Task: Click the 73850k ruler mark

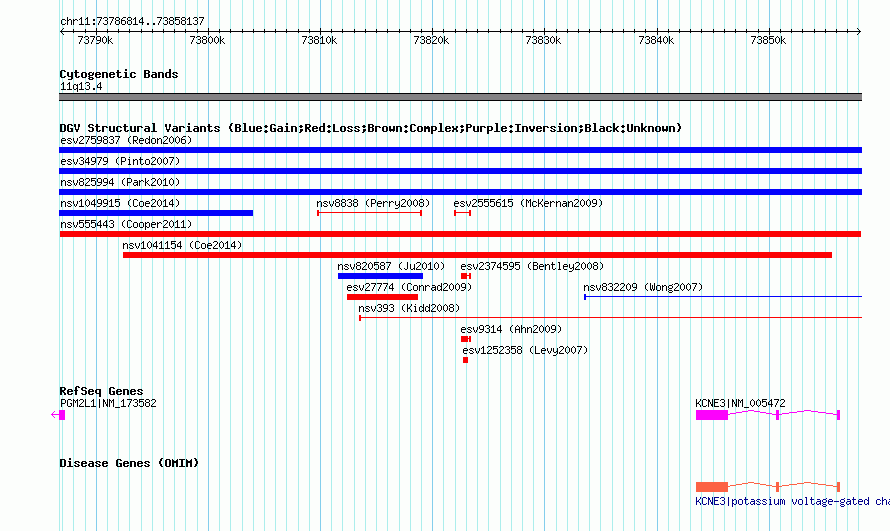Action: point(768,40)
